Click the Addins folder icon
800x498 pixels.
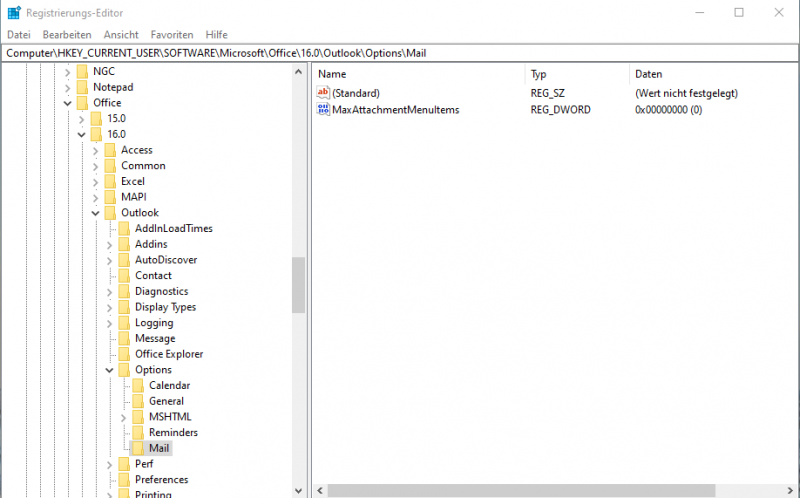124,245
